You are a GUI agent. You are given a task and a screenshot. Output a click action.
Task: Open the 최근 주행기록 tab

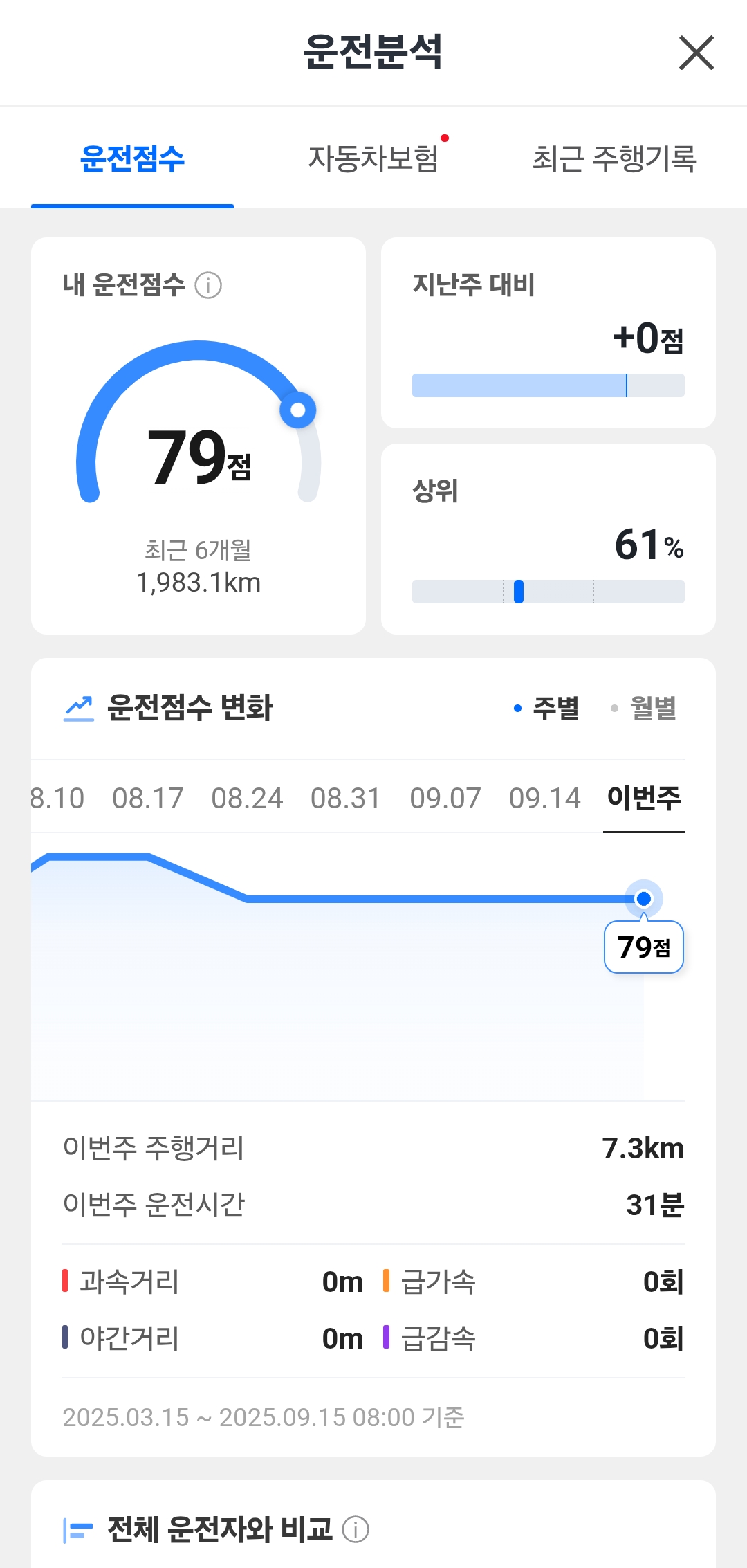pos(614,158)
